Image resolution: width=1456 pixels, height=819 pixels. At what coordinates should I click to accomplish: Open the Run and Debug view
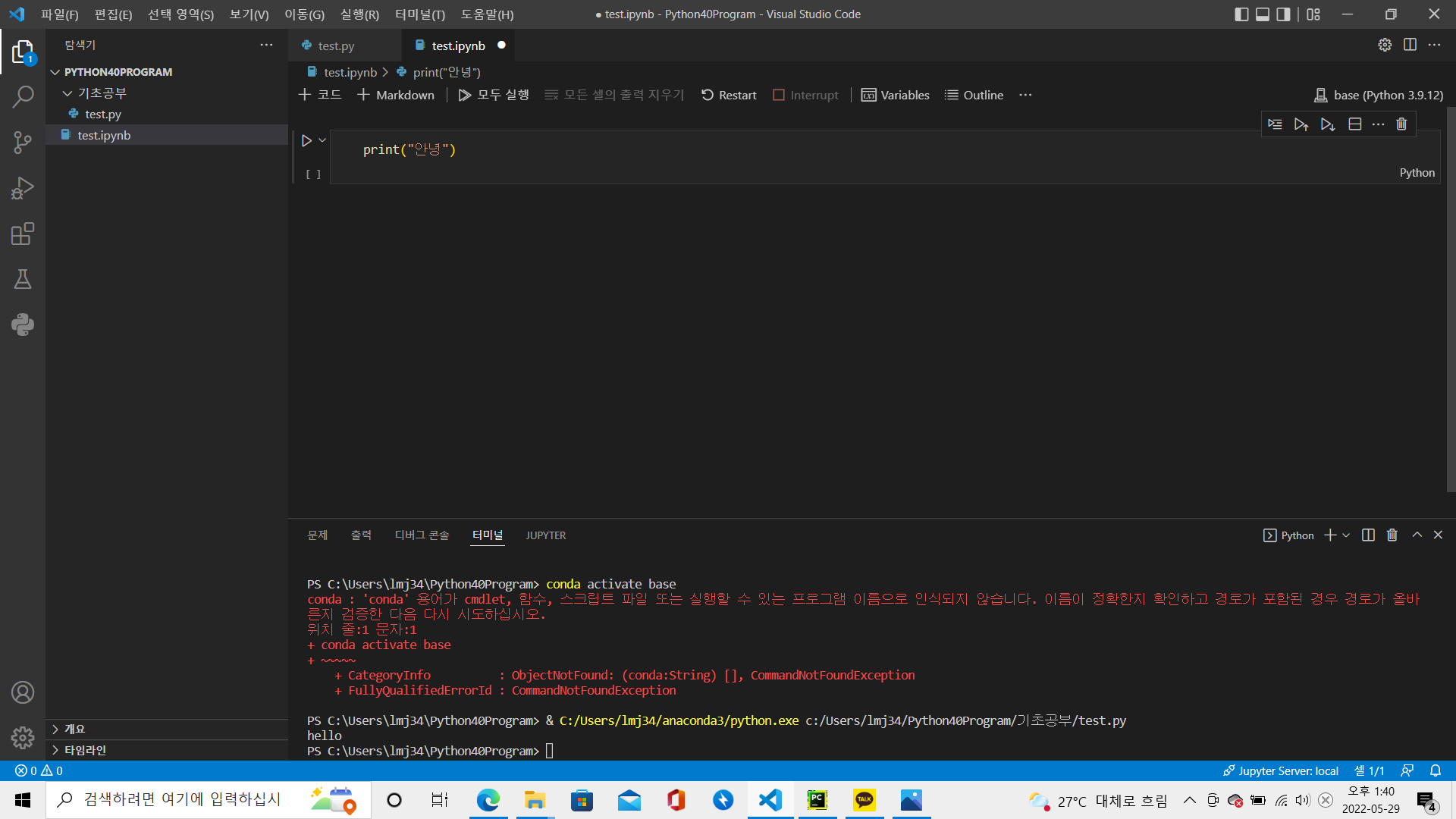pyautogui.click(x=23, y=188)
